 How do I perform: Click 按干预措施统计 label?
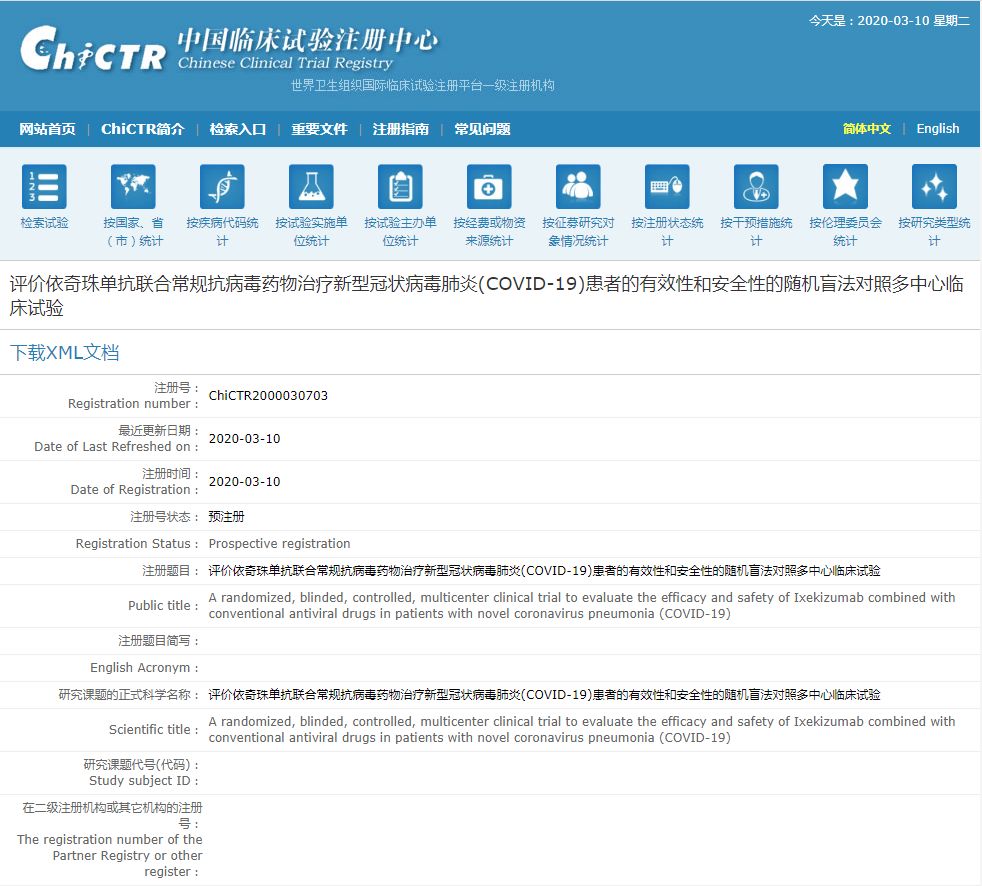coord(756,232)
